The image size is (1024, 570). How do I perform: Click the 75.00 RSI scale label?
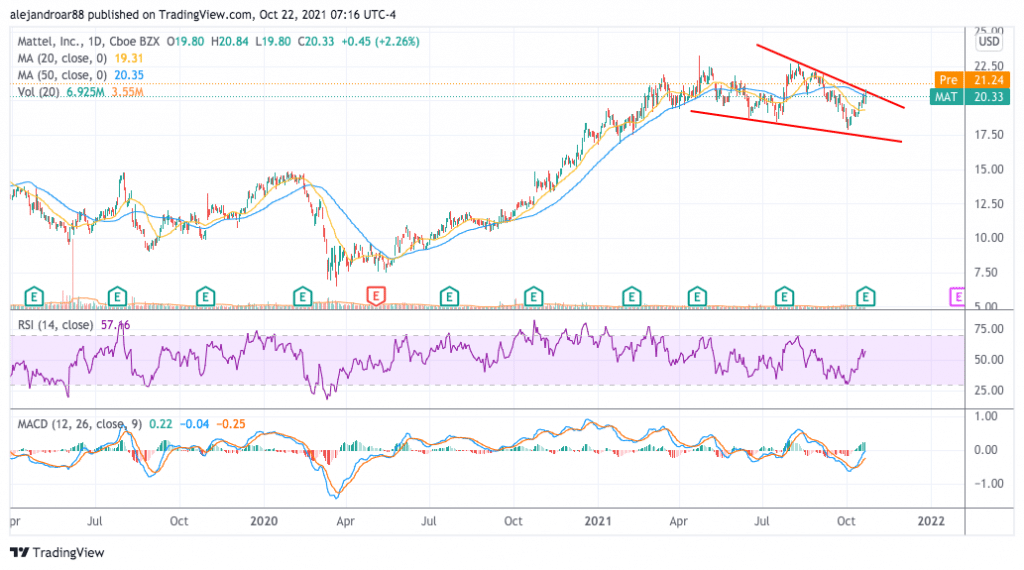coord(989,328)
